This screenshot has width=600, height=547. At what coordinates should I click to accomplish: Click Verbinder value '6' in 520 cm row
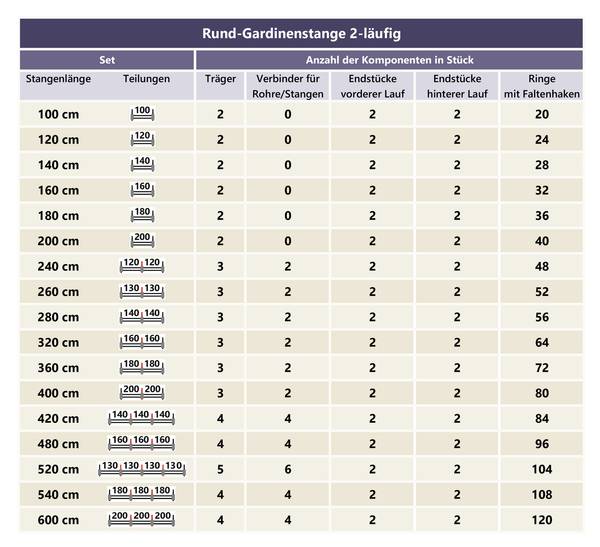click(x=288, y=469)
